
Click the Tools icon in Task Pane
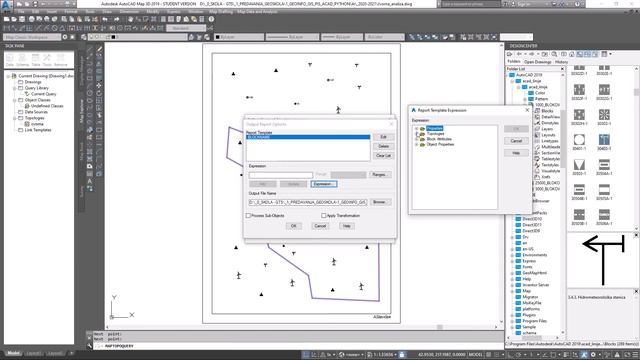[x=47, y=60]
